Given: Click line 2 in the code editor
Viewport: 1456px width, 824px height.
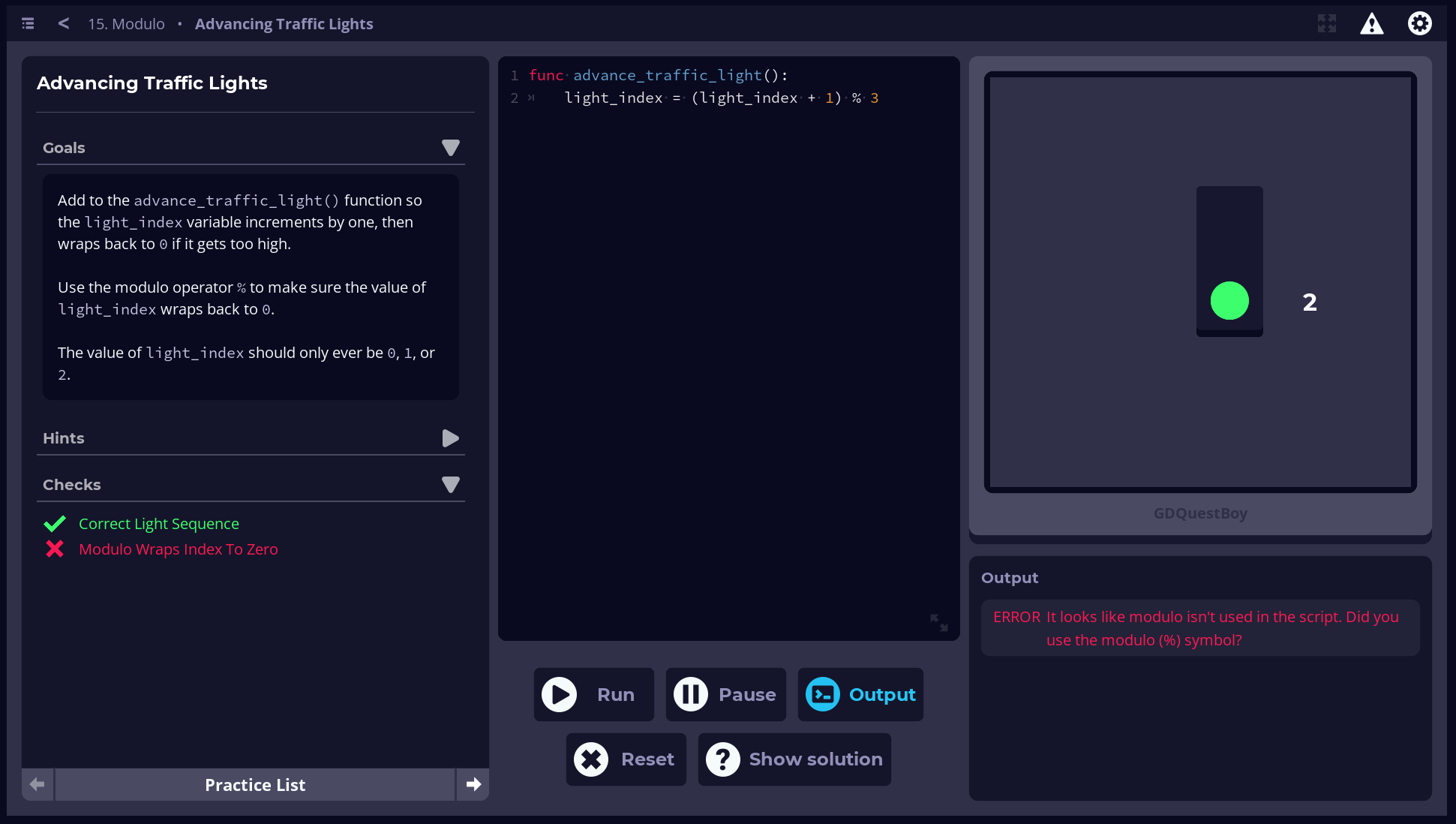Looking at the screenshot, I should pyautogui.click(x=720, y=98).
